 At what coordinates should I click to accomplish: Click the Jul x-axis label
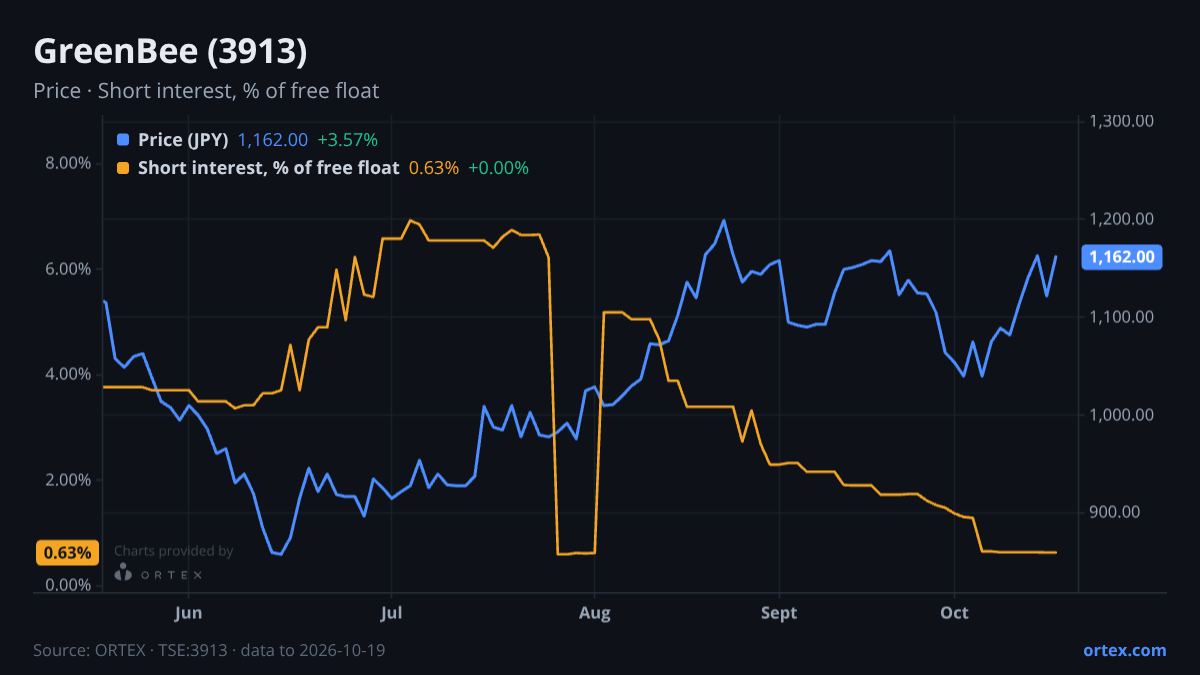[392, 613]
